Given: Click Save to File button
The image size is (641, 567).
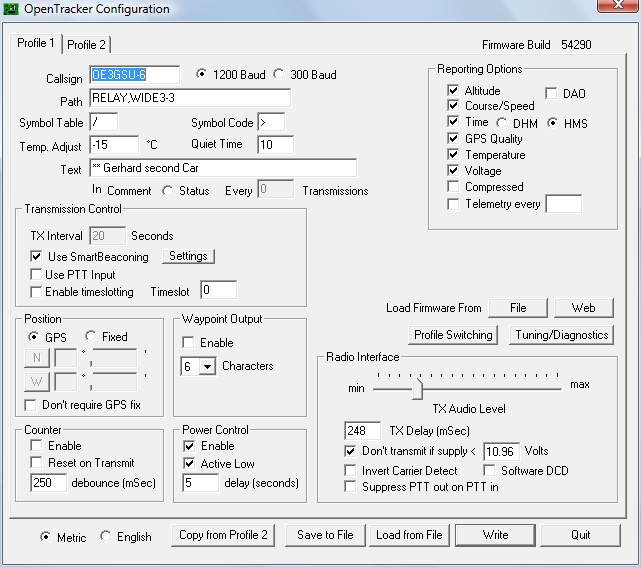Looking at the screenshot, I should [325, 535].
